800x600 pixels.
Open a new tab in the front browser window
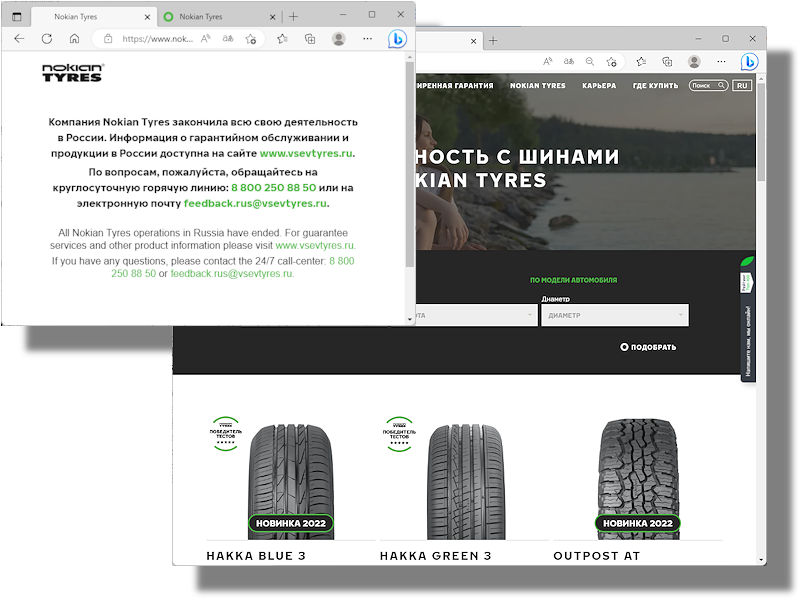[x=293, y=17]
